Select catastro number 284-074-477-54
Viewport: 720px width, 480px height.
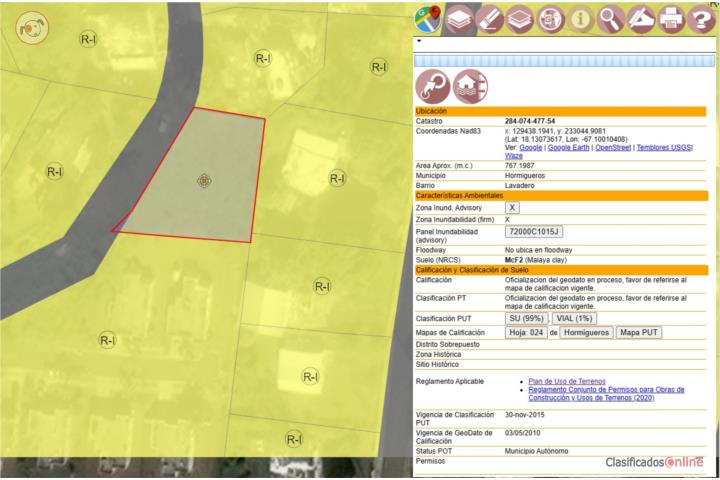530,121
